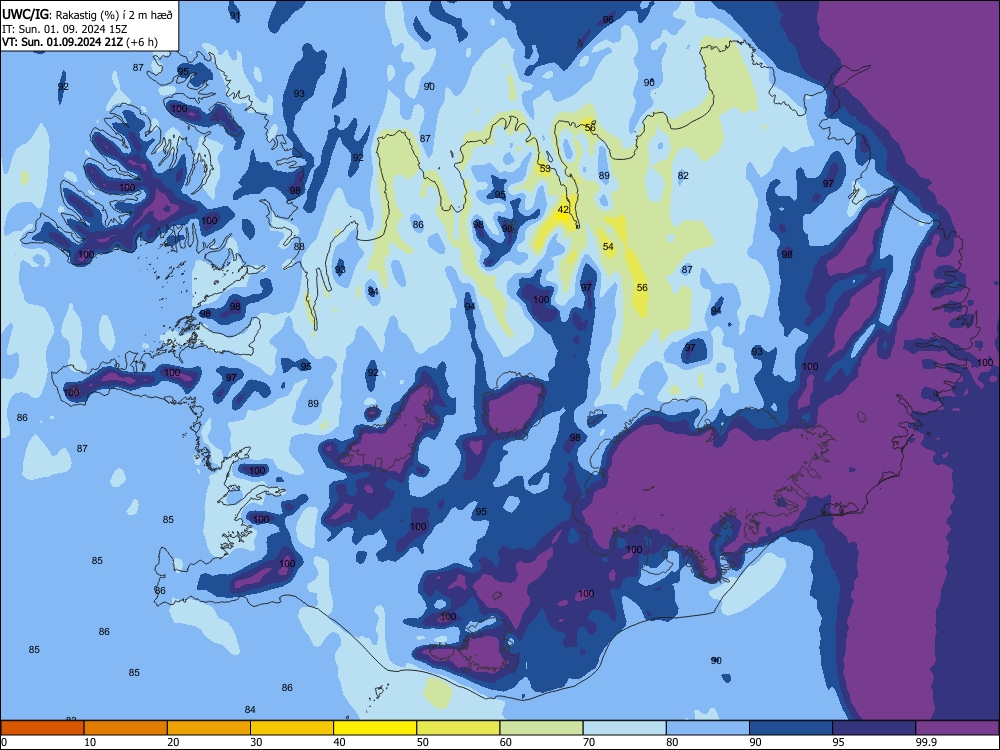The image size is (1000, 750).
Task: Click the legend scale label '40'
Action: coord(339,742)
